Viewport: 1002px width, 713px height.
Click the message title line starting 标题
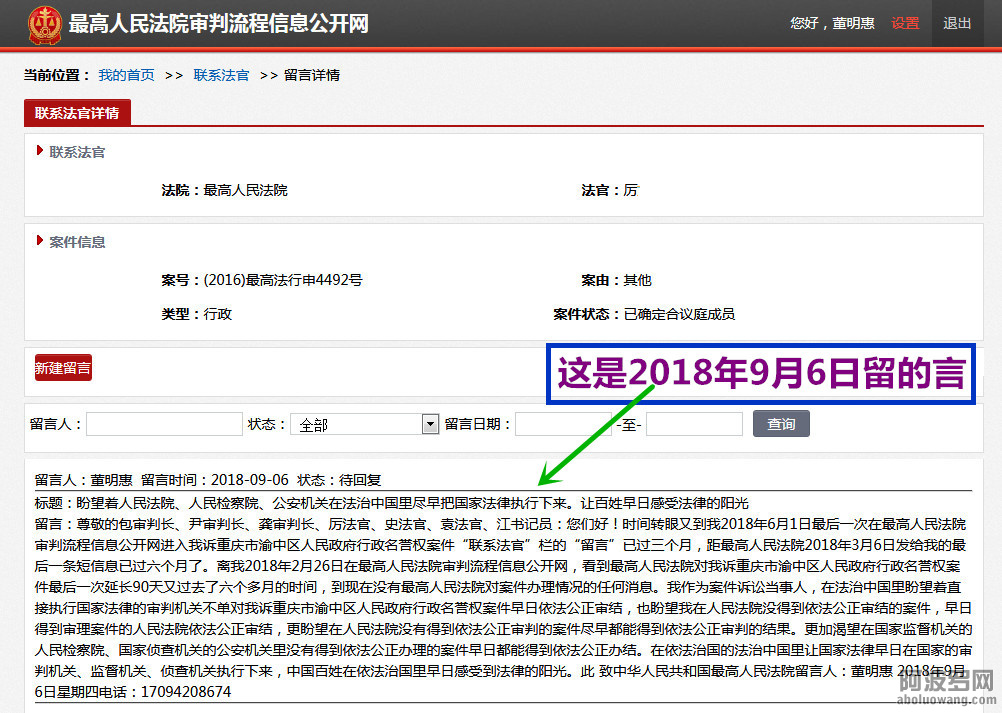tap(391, 503)
